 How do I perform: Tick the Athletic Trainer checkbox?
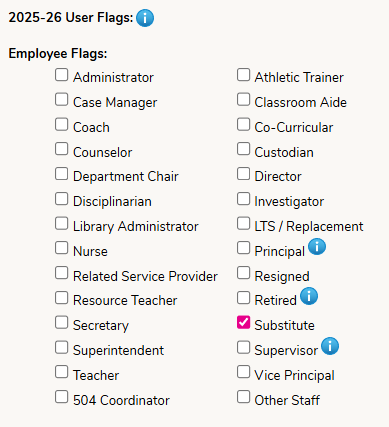pyautogui.click(x=243, y=75)
